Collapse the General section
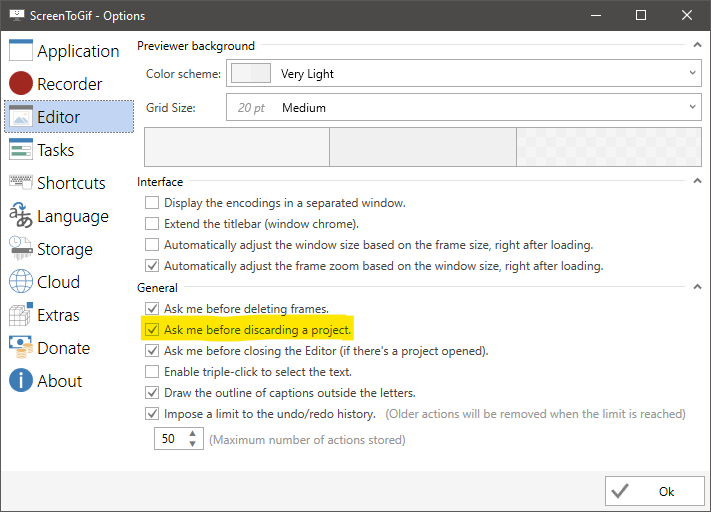 pyautogui.click(x=697, y=287)
